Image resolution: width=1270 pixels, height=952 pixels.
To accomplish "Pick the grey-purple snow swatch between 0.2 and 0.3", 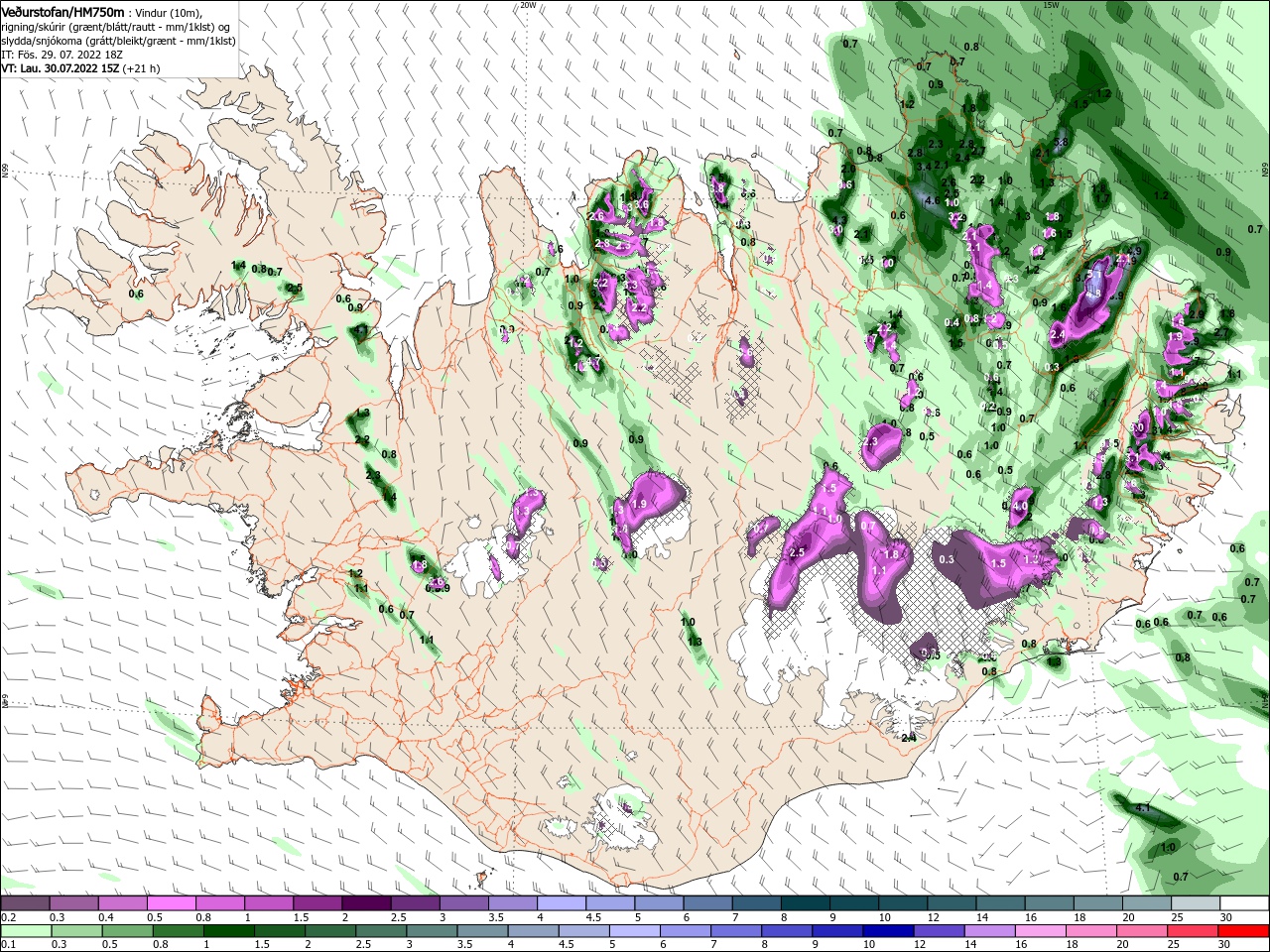I will coord(25,903).
